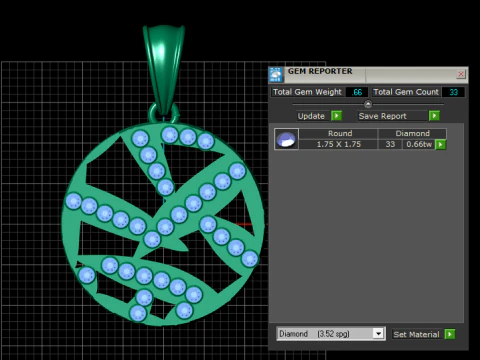
Task: Click the green arrow beside 0.66tw
Action: point(441,145)
